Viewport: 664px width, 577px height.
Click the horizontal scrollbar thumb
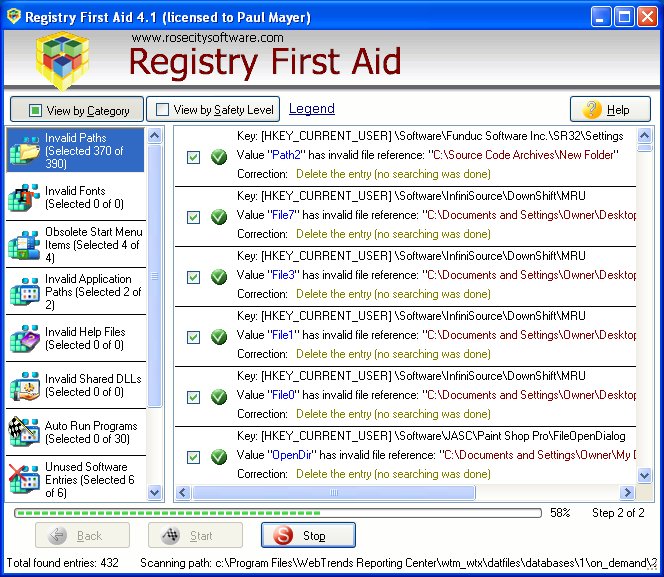[334, 492]
